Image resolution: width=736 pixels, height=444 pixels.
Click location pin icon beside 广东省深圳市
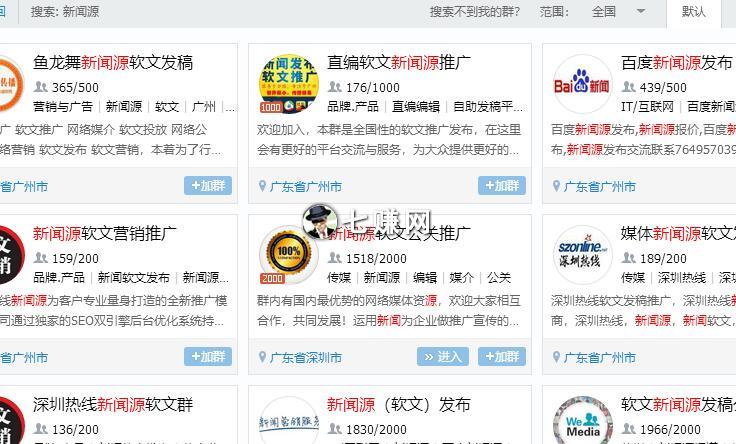[x=262, y=357]
